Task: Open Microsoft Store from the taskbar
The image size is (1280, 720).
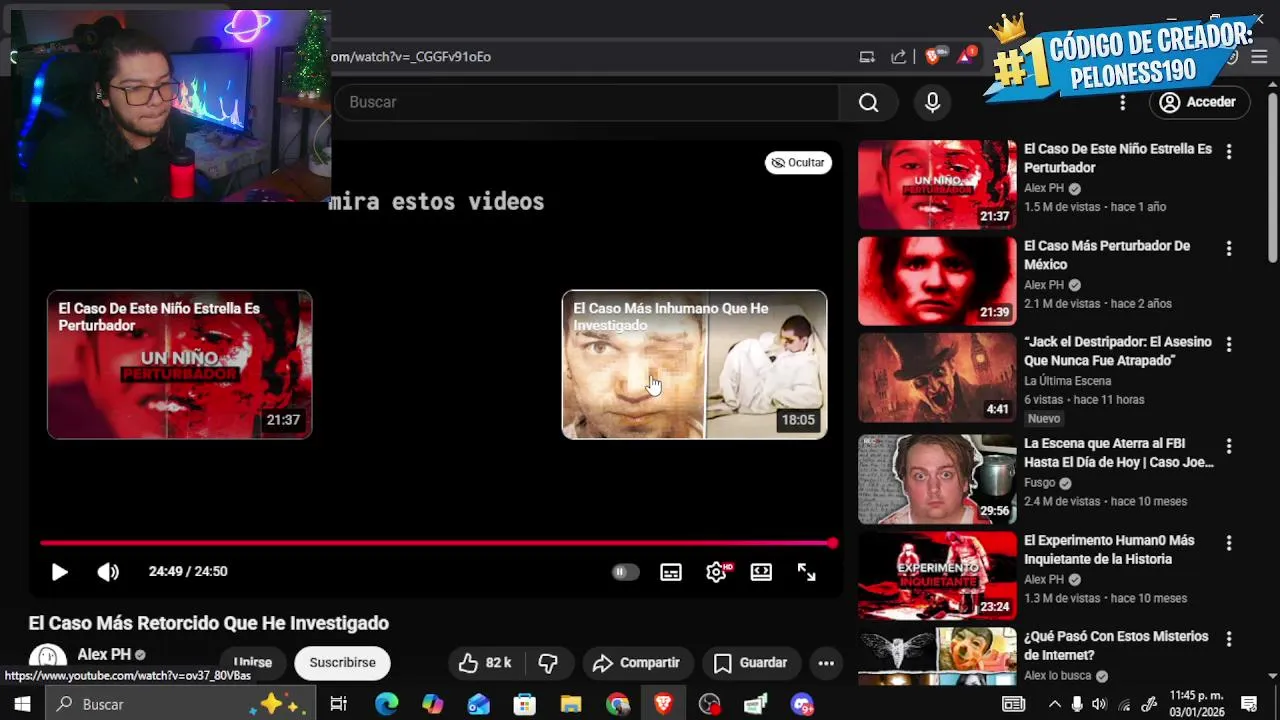Action: pos(524,704)
